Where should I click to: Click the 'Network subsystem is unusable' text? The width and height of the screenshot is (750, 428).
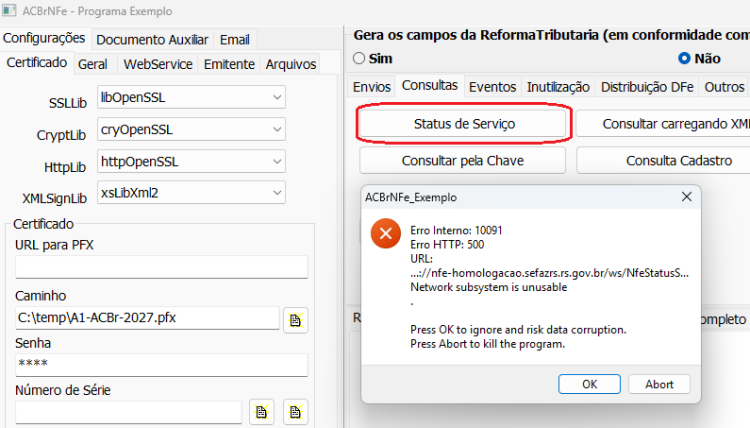[488, 287]
